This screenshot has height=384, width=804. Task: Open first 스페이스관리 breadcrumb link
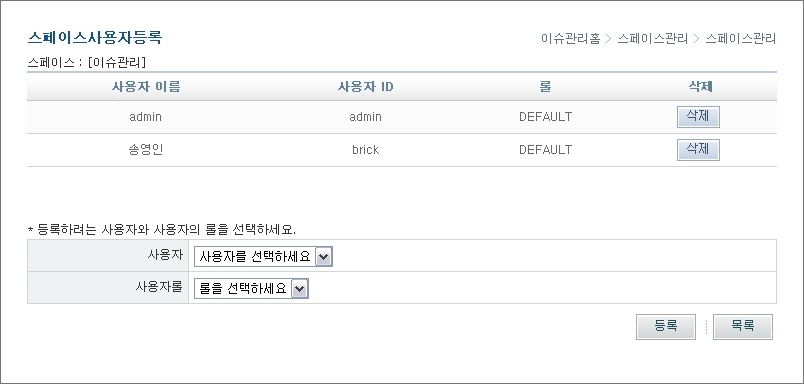pos(652,38)
